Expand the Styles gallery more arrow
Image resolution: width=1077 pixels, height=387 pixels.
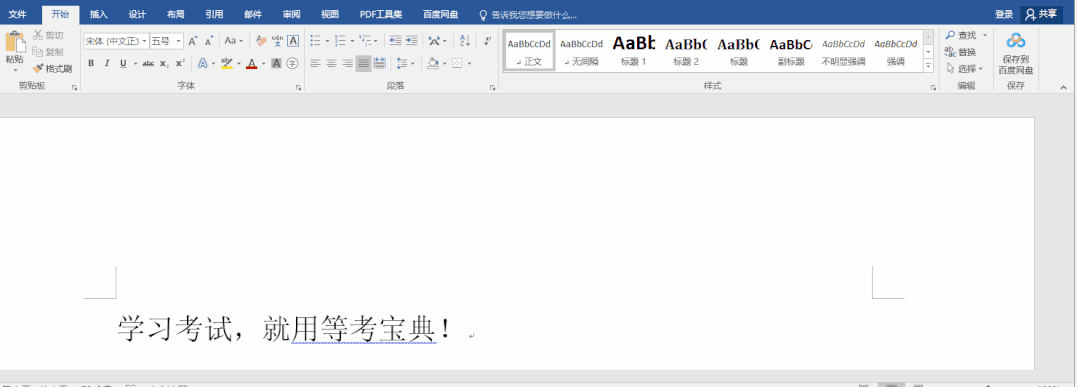coord(929,66)
